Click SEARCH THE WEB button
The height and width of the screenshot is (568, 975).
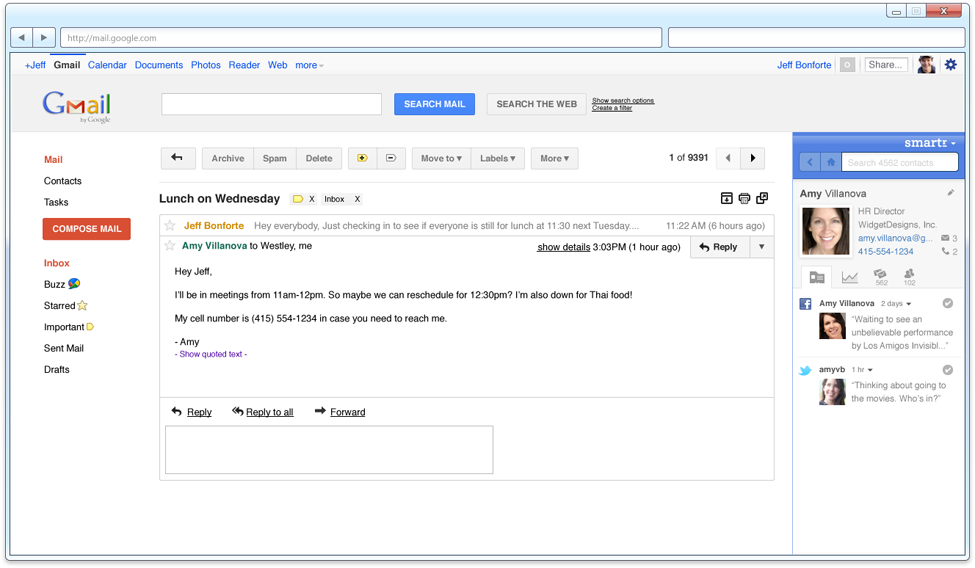pos(537,104)
